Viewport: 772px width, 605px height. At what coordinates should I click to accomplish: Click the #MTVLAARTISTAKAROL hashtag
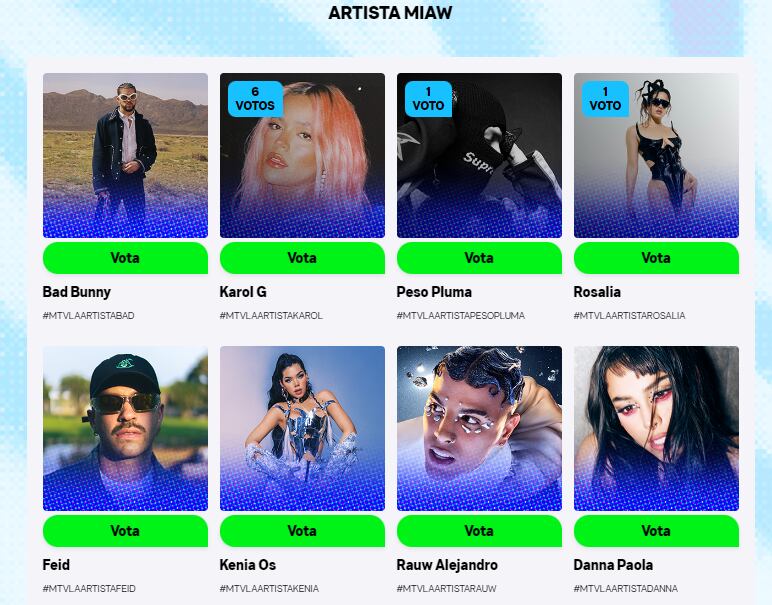pyautogui.click(x=271, y=316)
